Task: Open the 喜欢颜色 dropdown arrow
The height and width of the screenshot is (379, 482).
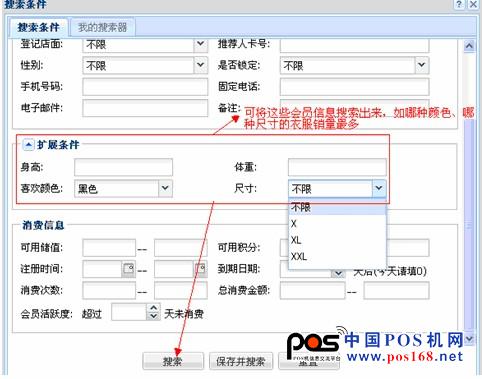Action: click(x=165, y=188)
